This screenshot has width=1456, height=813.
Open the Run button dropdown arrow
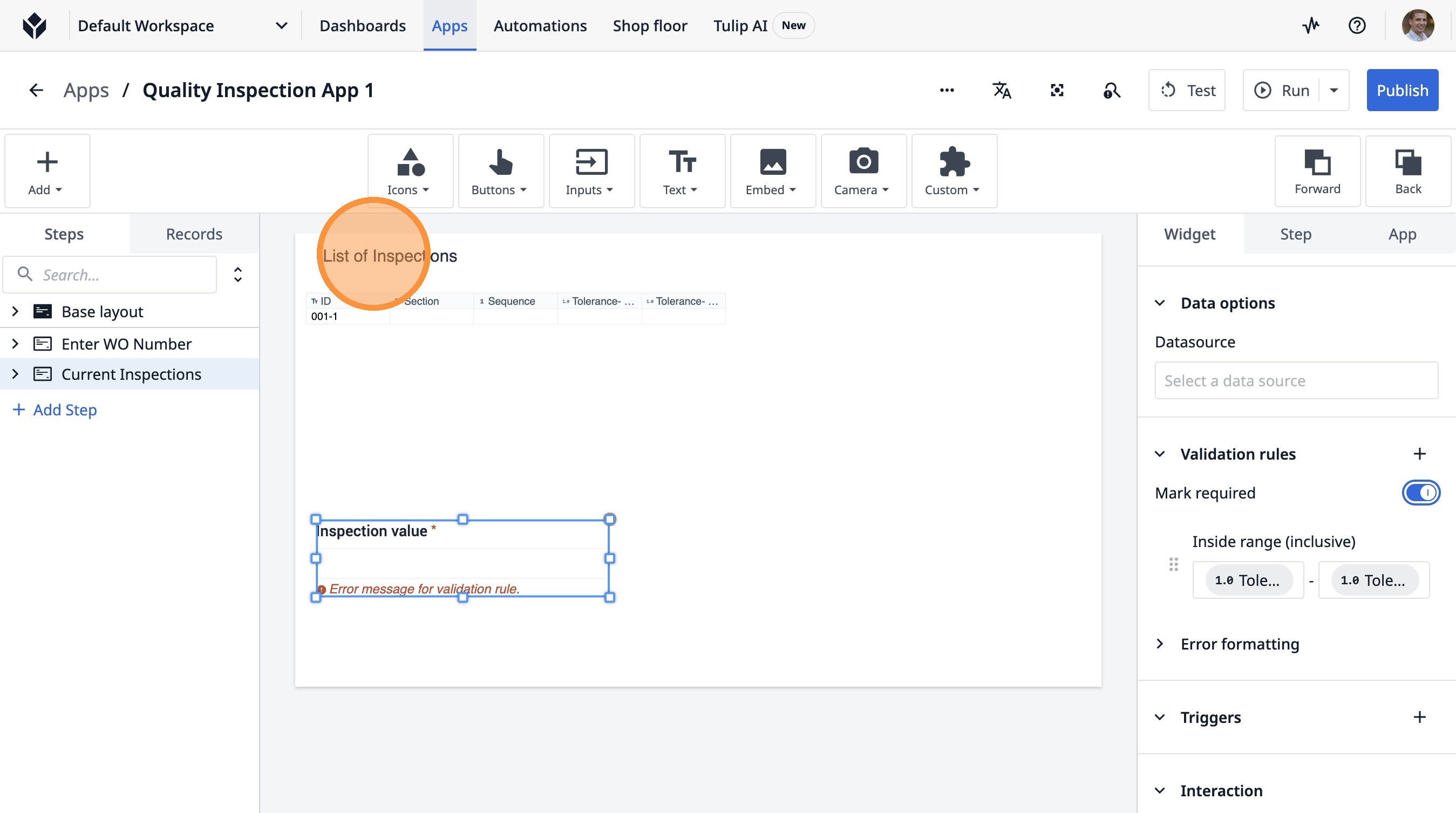[1334, 91]
